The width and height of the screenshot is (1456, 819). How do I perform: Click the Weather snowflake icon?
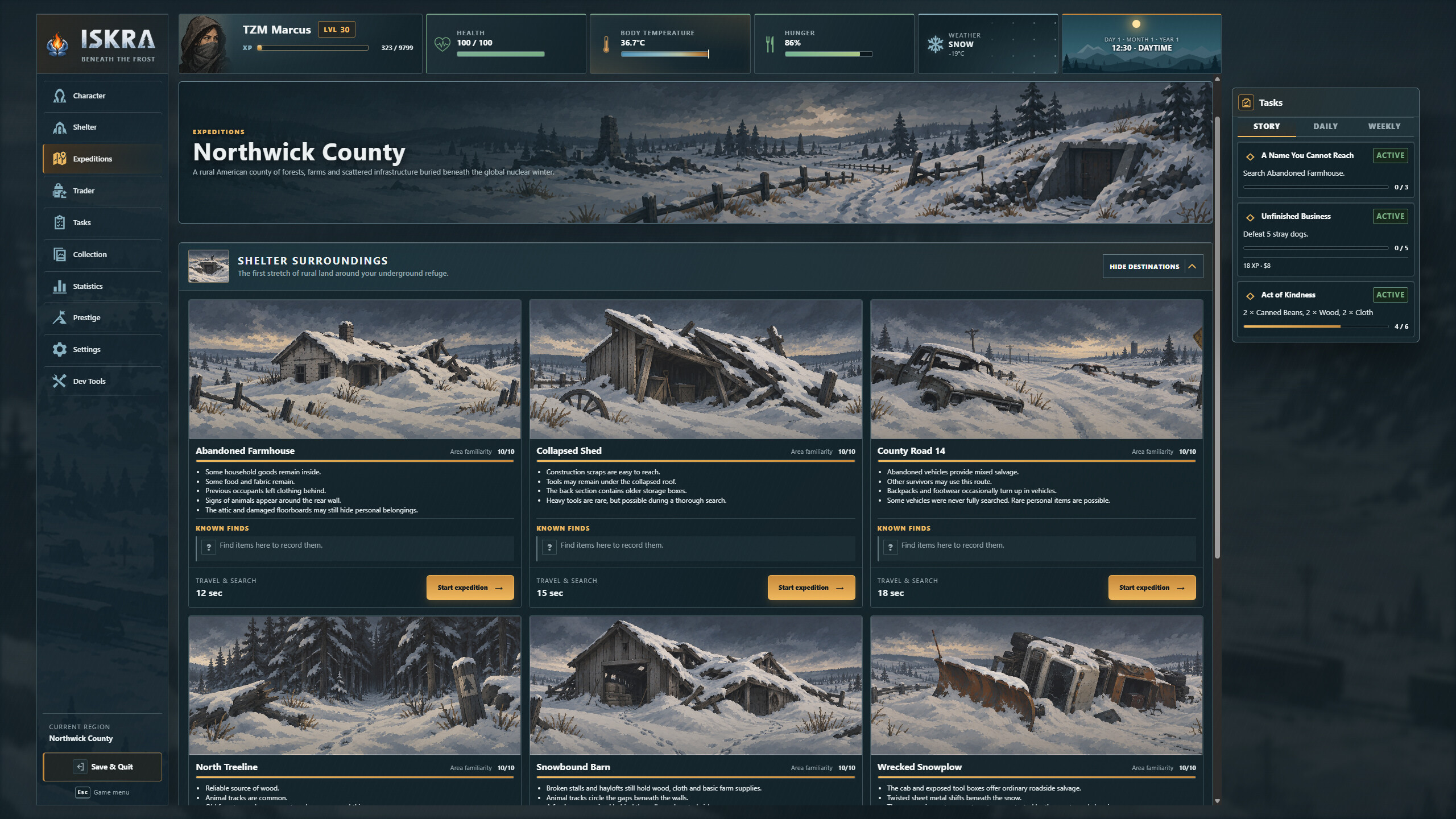pyautogui.click(x=935, y=44)
